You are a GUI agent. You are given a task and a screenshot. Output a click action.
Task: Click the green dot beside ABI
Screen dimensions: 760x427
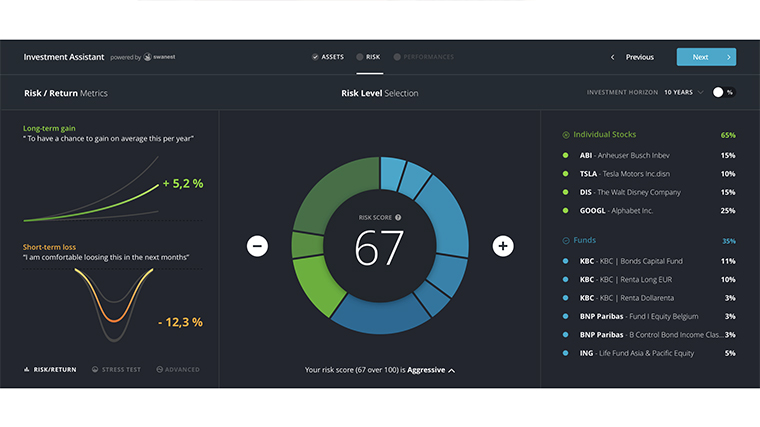coord(565,156)
